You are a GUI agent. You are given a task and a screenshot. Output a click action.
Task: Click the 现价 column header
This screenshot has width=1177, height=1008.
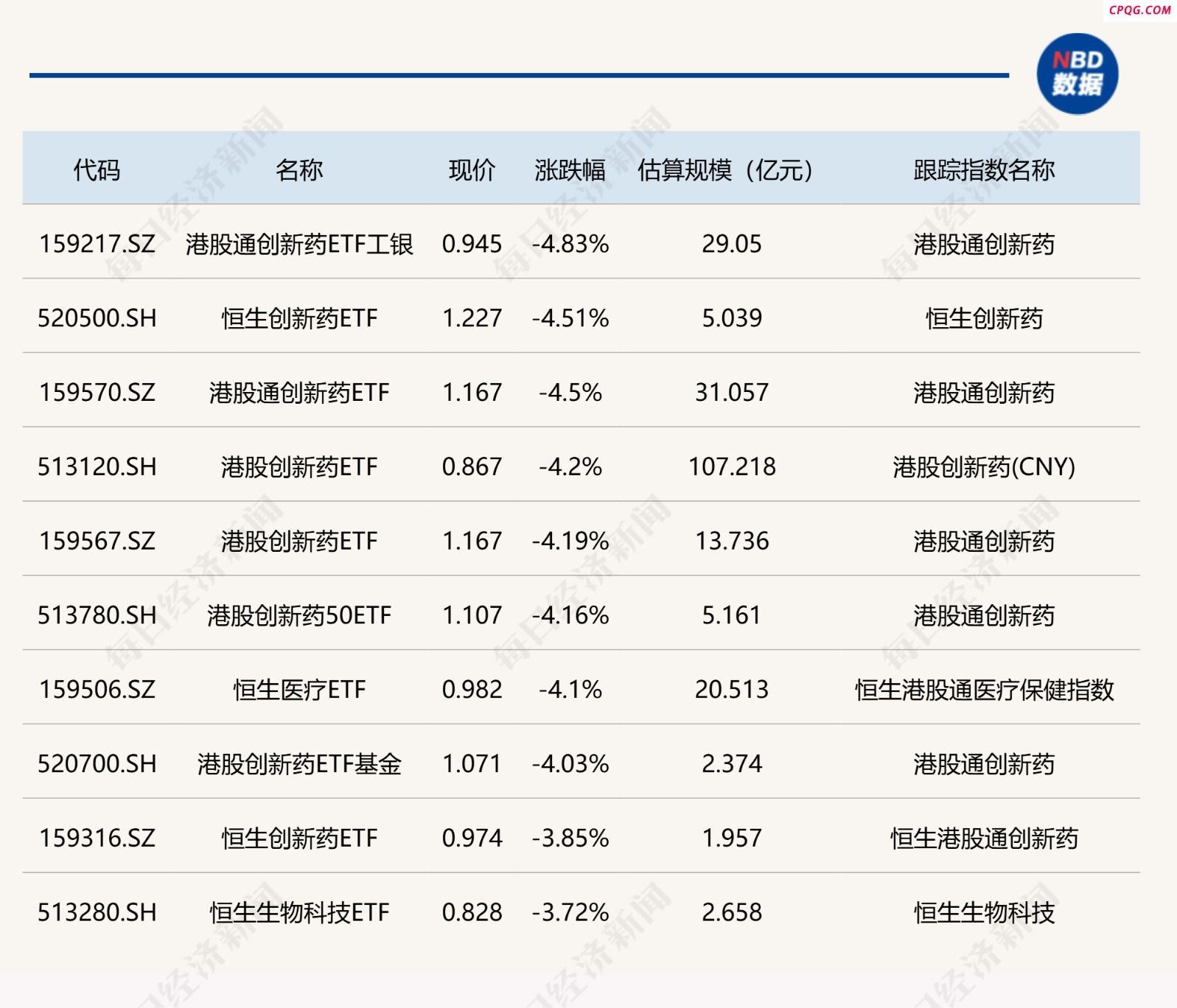[x=472, y=170]
